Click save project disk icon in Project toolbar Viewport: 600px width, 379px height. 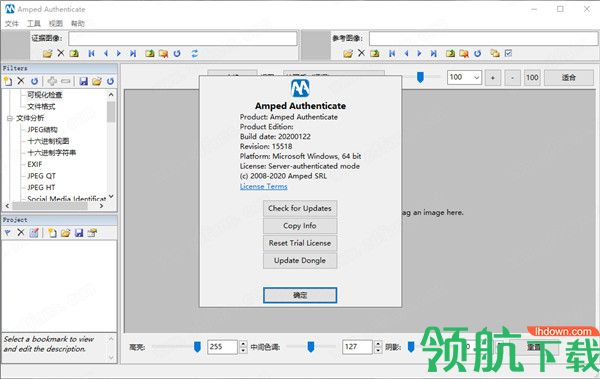coord(79,233)
